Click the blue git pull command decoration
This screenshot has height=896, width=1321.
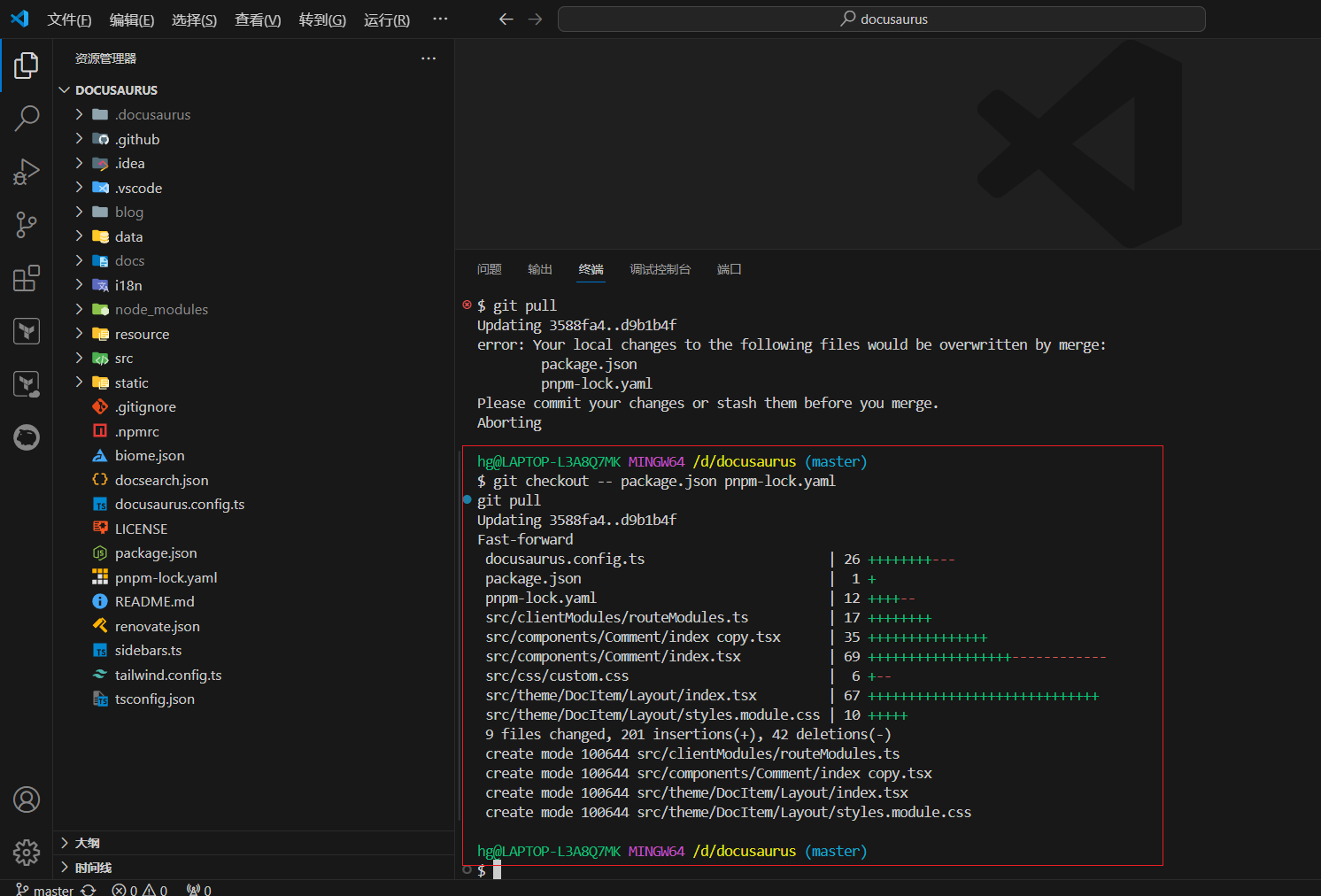click(x=467, y=499)
